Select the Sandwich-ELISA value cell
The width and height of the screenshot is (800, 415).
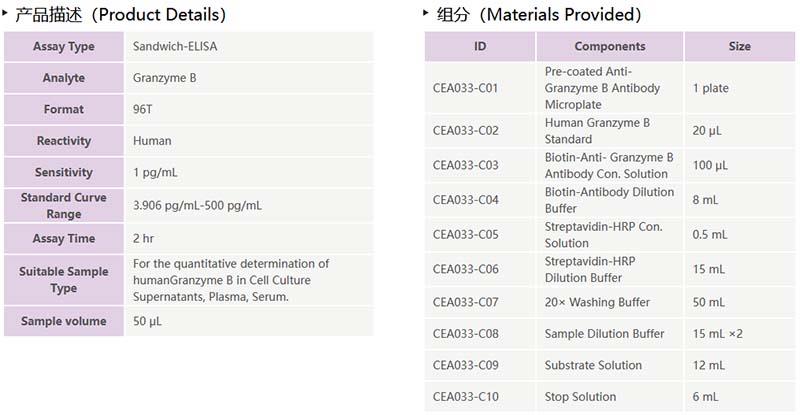[x=171, y=47]
